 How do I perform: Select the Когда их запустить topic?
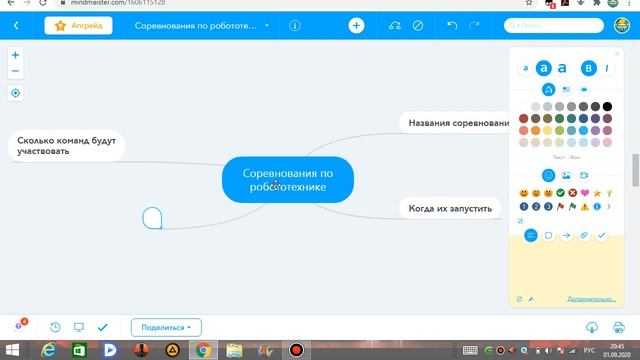click(x=450, y=208)
